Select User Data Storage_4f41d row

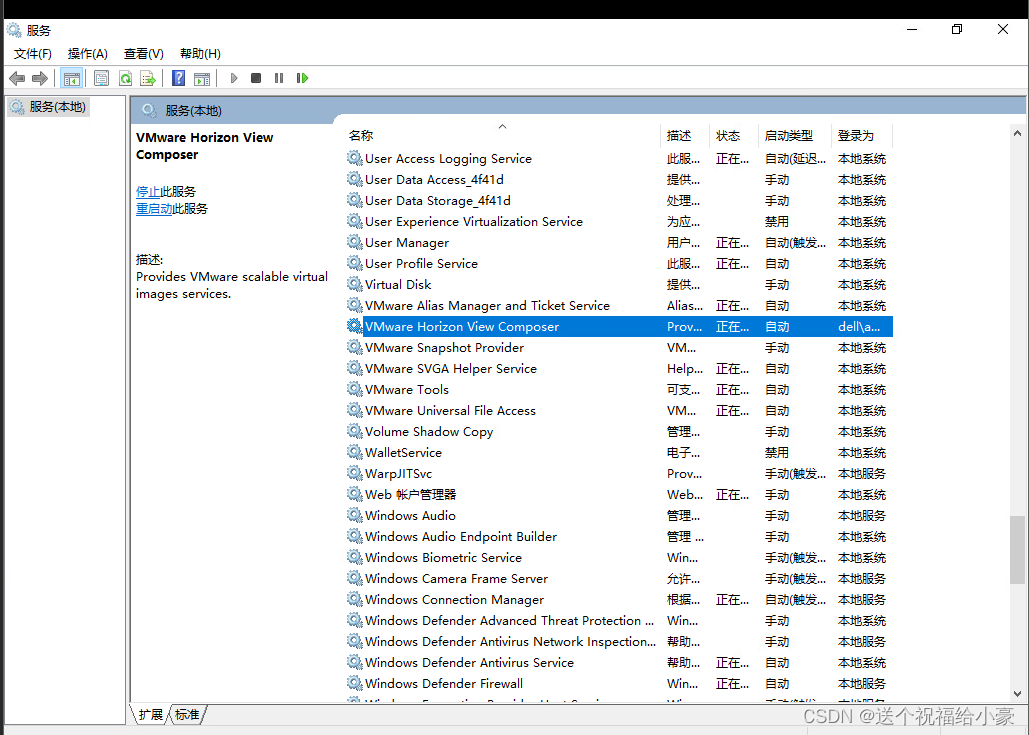pyautogui.click(x=620, y=200)
